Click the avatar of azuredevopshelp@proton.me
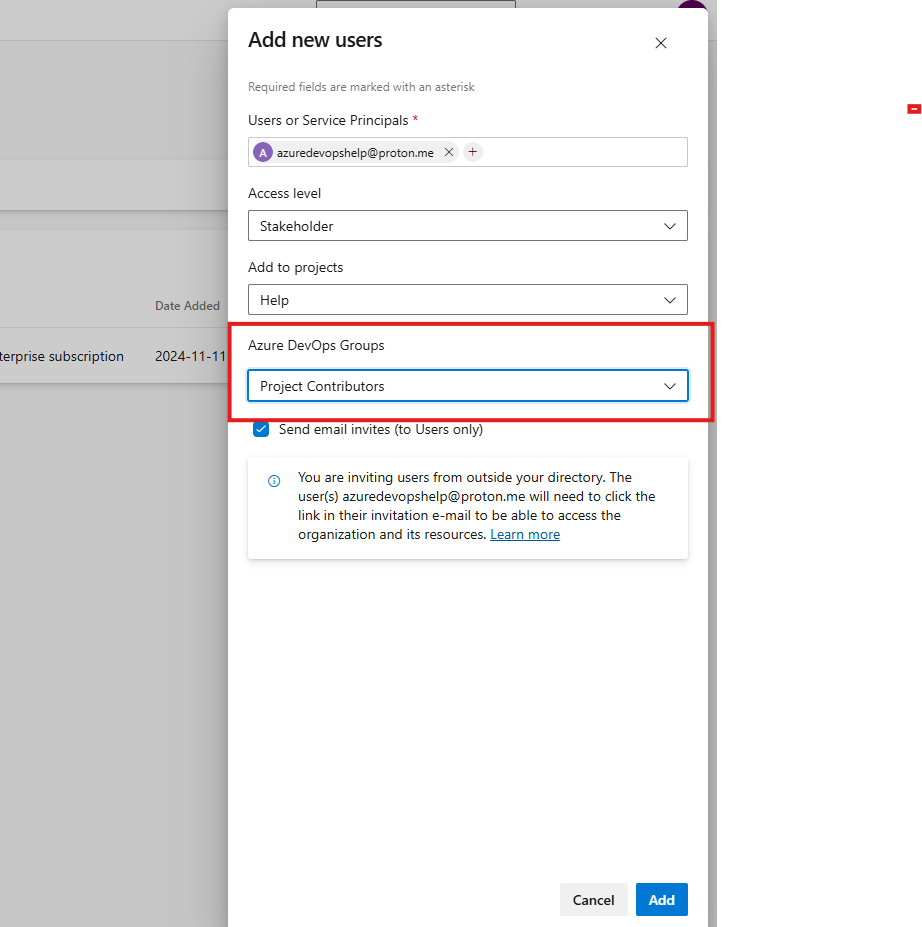 tap(262, 153)
